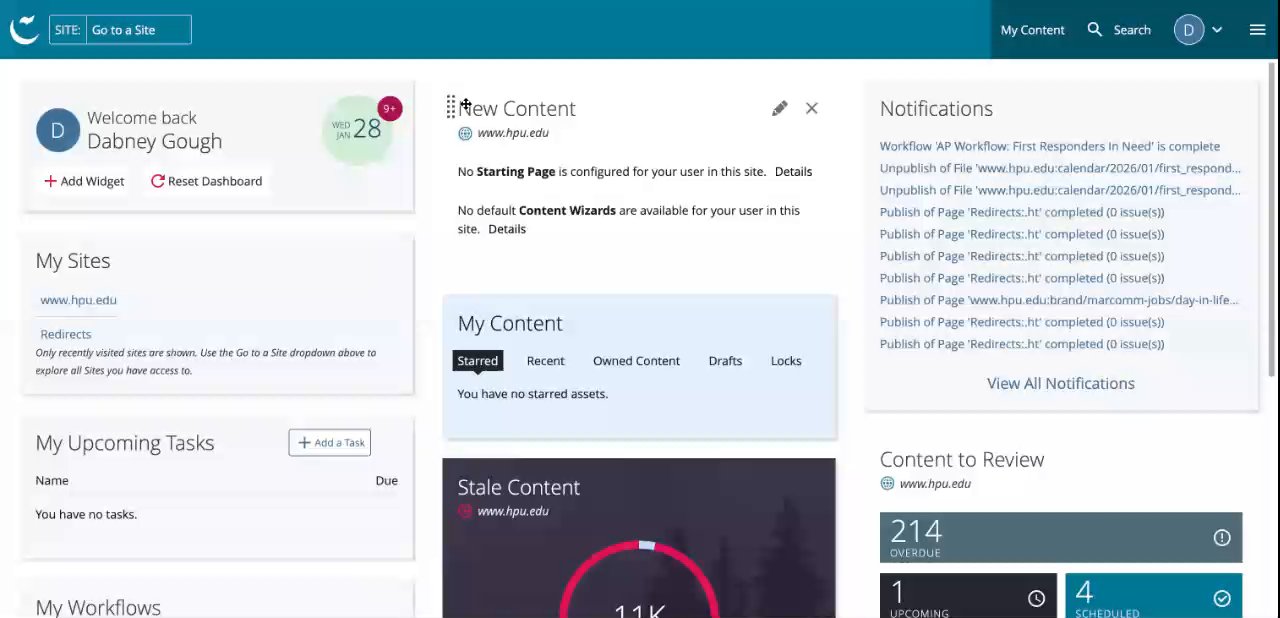
Task: Click Reset Dashboard
Action: tap(206, 181)
